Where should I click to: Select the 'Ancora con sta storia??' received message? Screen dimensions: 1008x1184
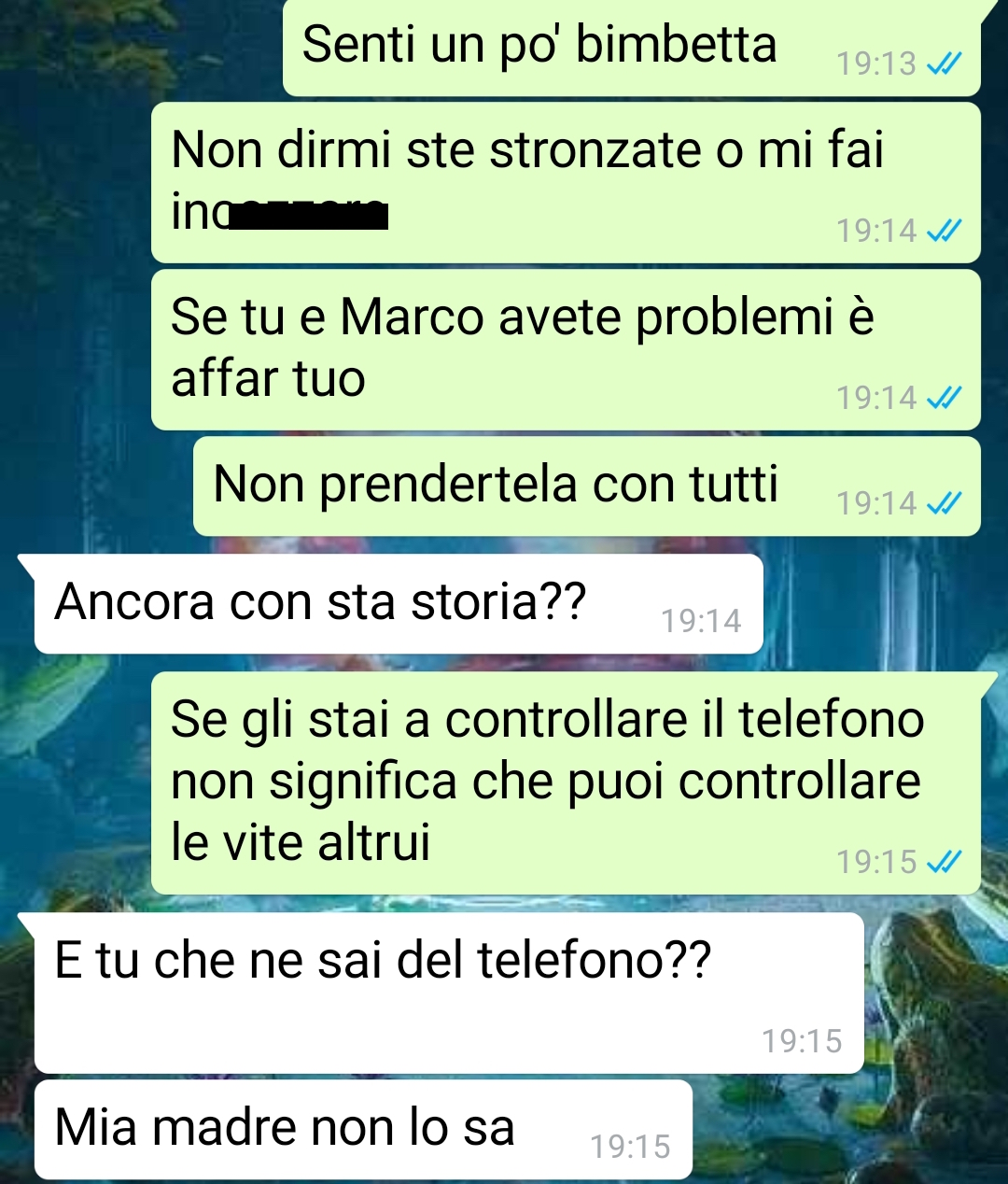click(x=399, y=604)
